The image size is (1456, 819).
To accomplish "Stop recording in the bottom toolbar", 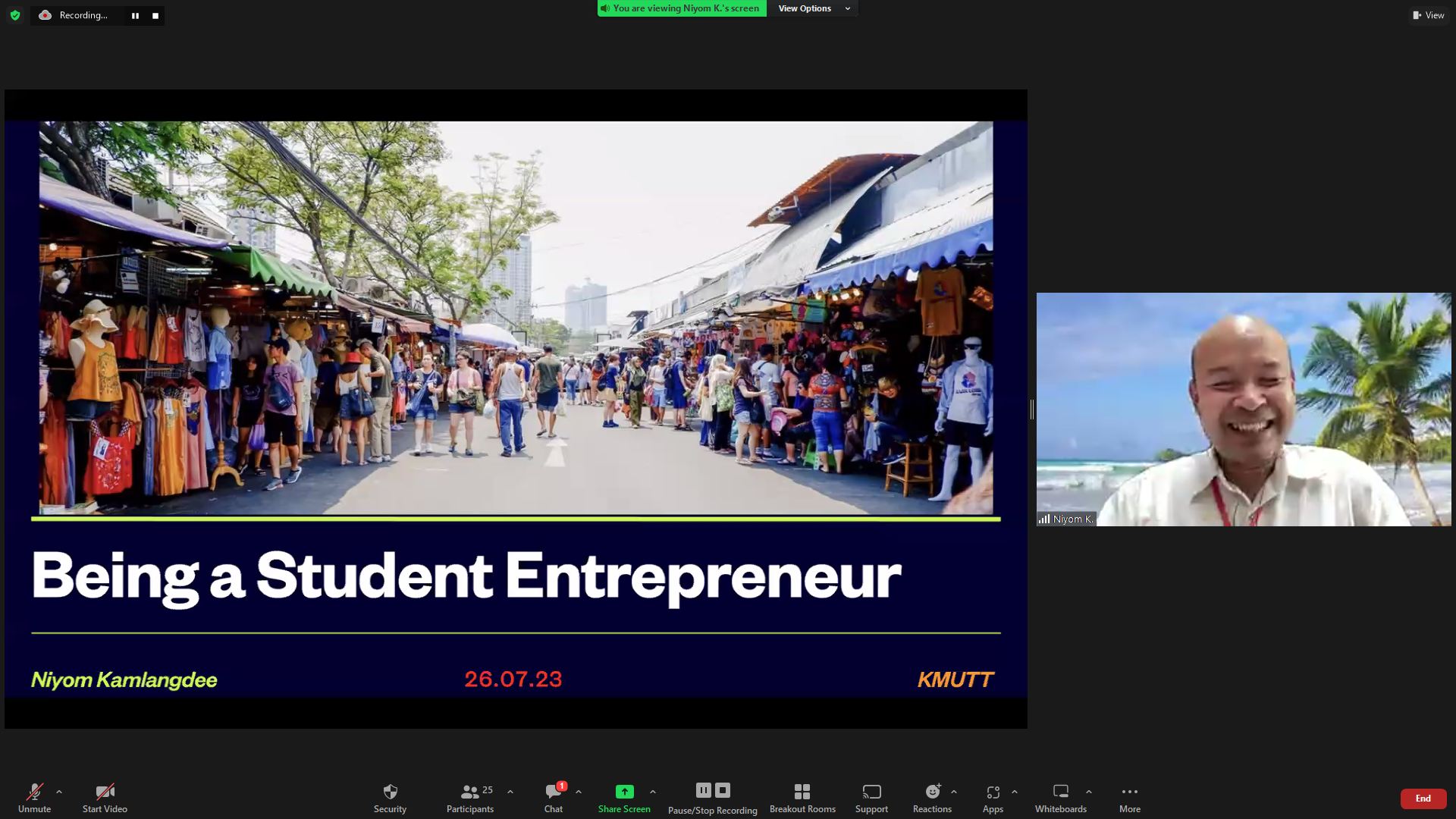I will [723, 790].
